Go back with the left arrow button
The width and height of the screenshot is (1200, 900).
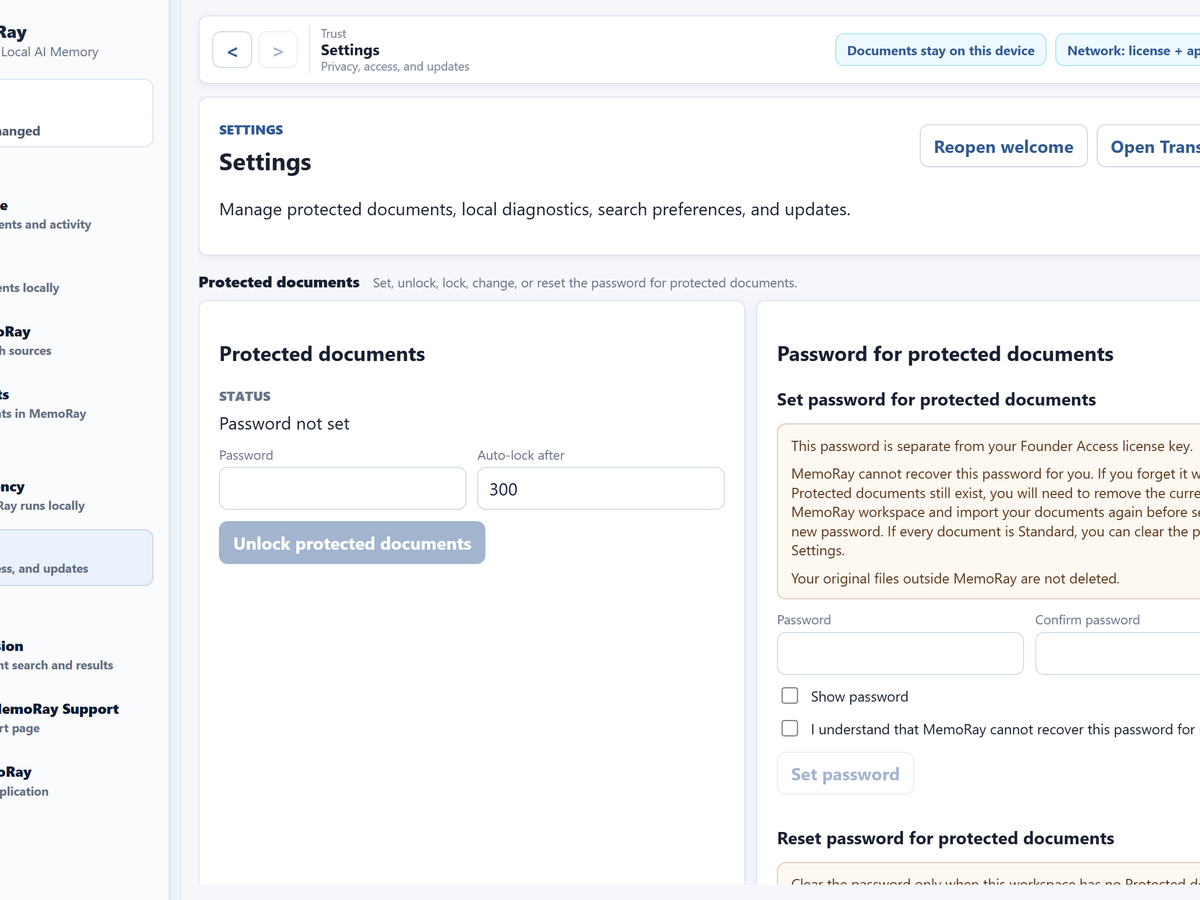point(232,50)
